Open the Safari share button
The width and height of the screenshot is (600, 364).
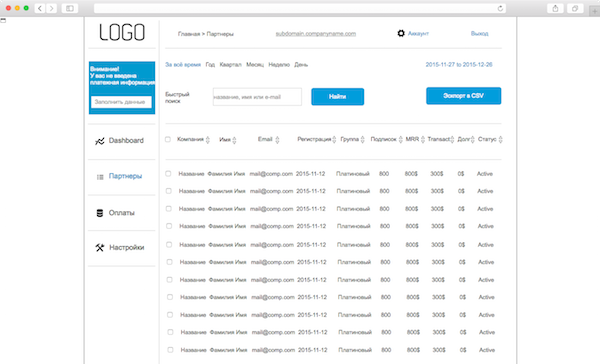coord(555,8)
